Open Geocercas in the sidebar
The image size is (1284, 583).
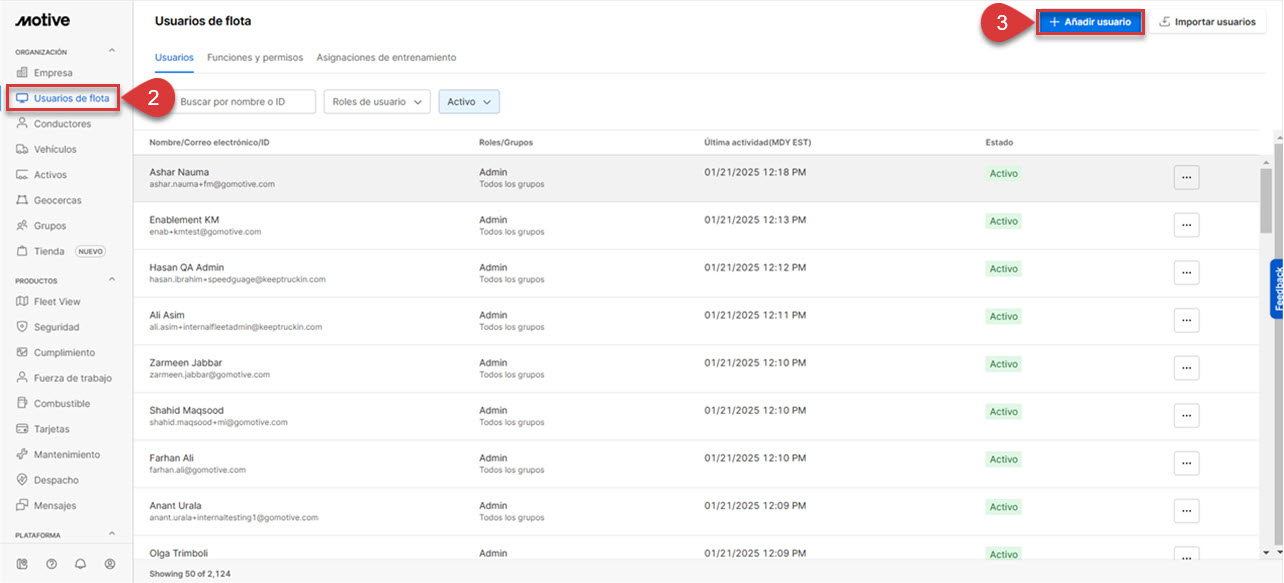tap(57, 200)
